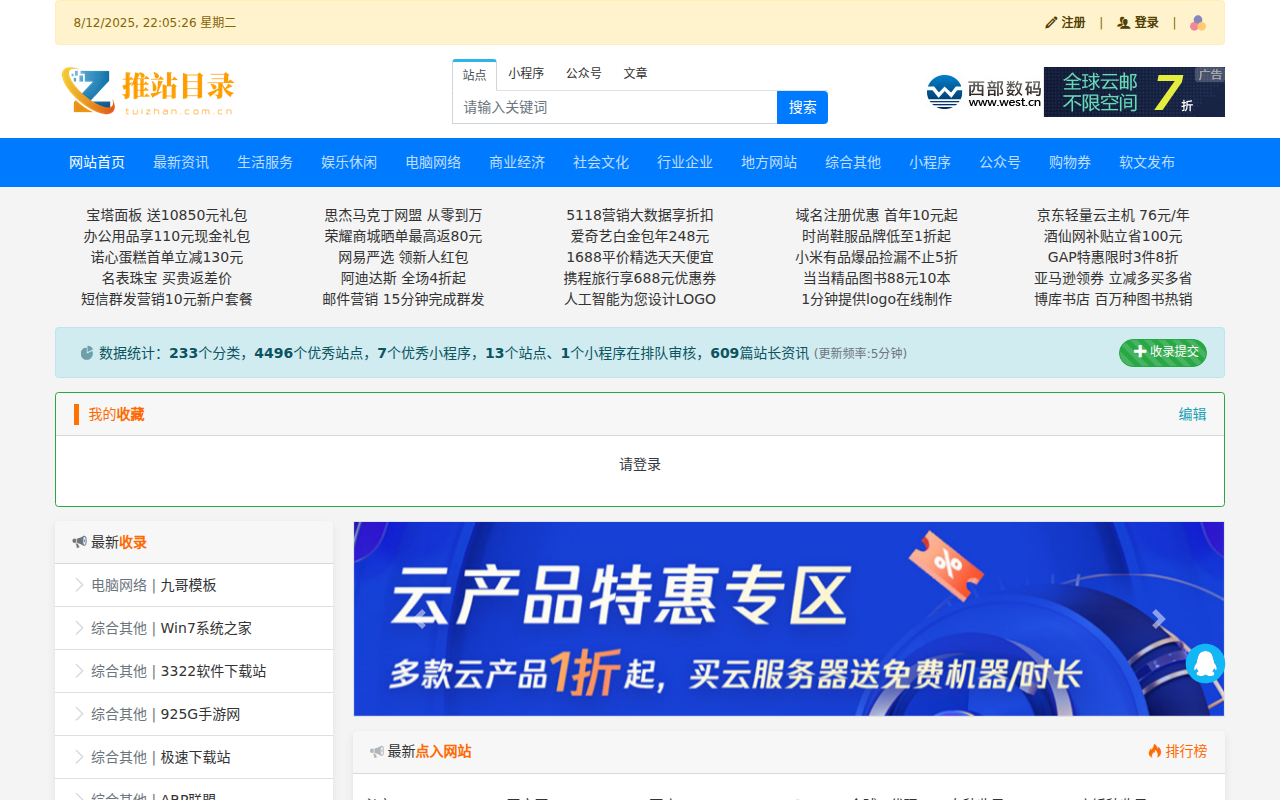The image size is (1280, 800).
Task: Click the 编辑 link in 我的收藏
Action: click(1192, 414)
